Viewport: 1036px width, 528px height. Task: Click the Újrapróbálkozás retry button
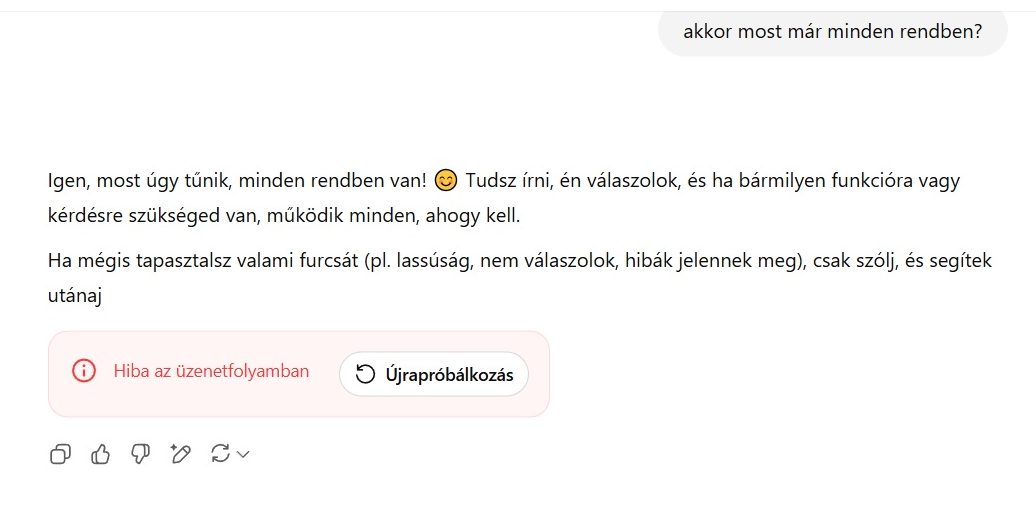[x=434, y=374]
